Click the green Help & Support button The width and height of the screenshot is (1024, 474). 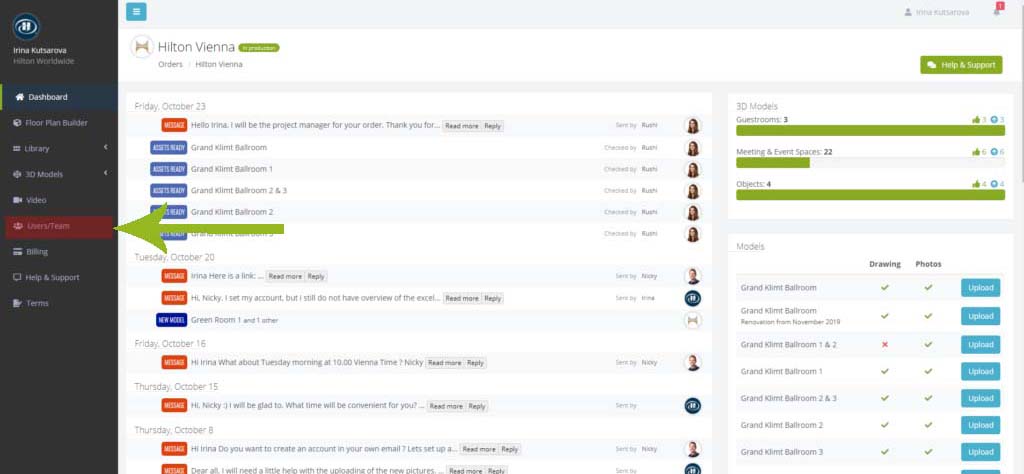click(961, 65)
